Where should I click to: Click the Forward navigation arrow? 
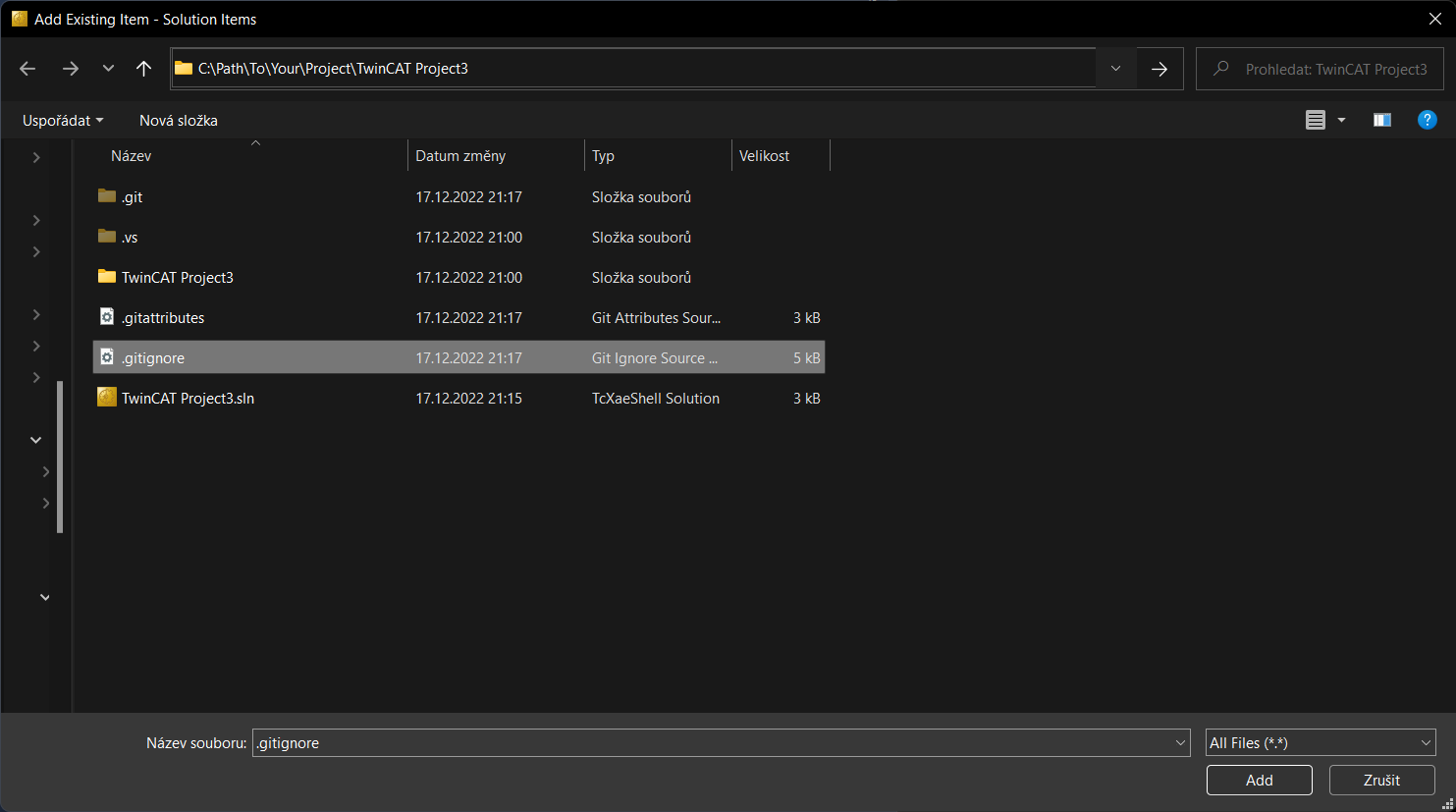point(70,69)
